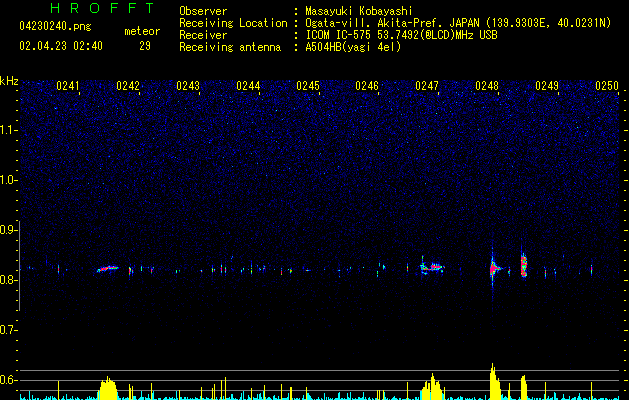
Task: Click the 0247 time marker
Action: (427, 86)
